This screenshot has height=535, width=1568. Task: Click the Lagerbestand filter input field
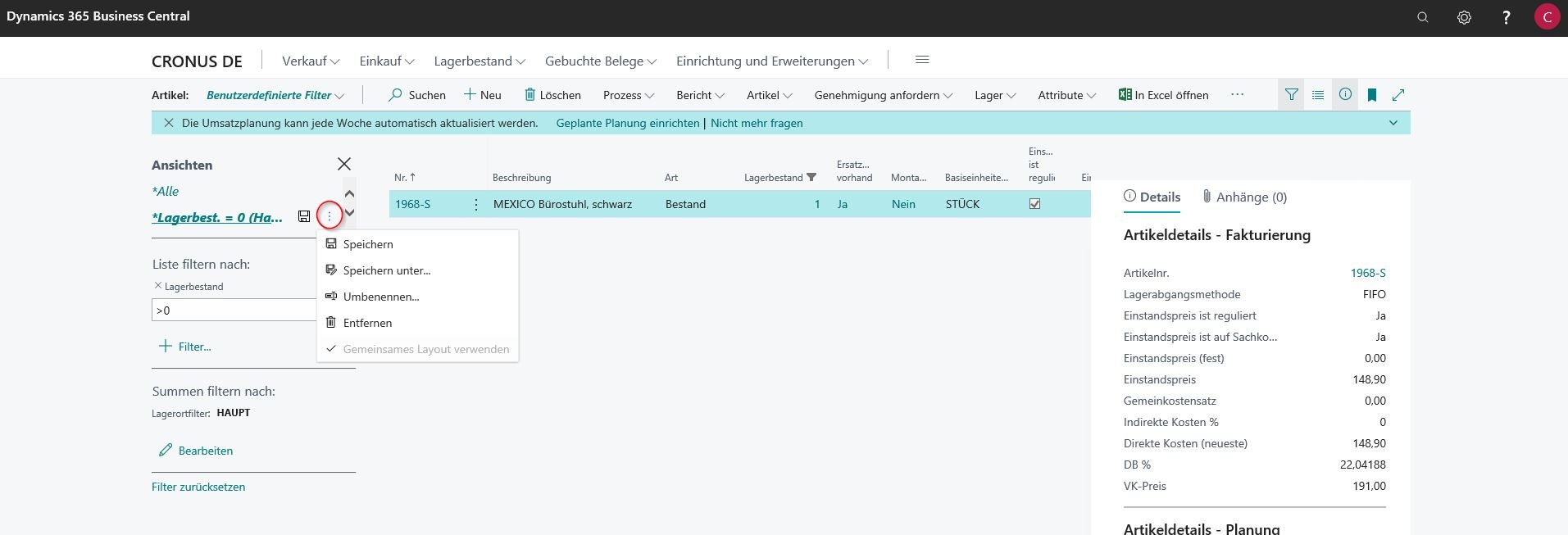pos(234,311)
